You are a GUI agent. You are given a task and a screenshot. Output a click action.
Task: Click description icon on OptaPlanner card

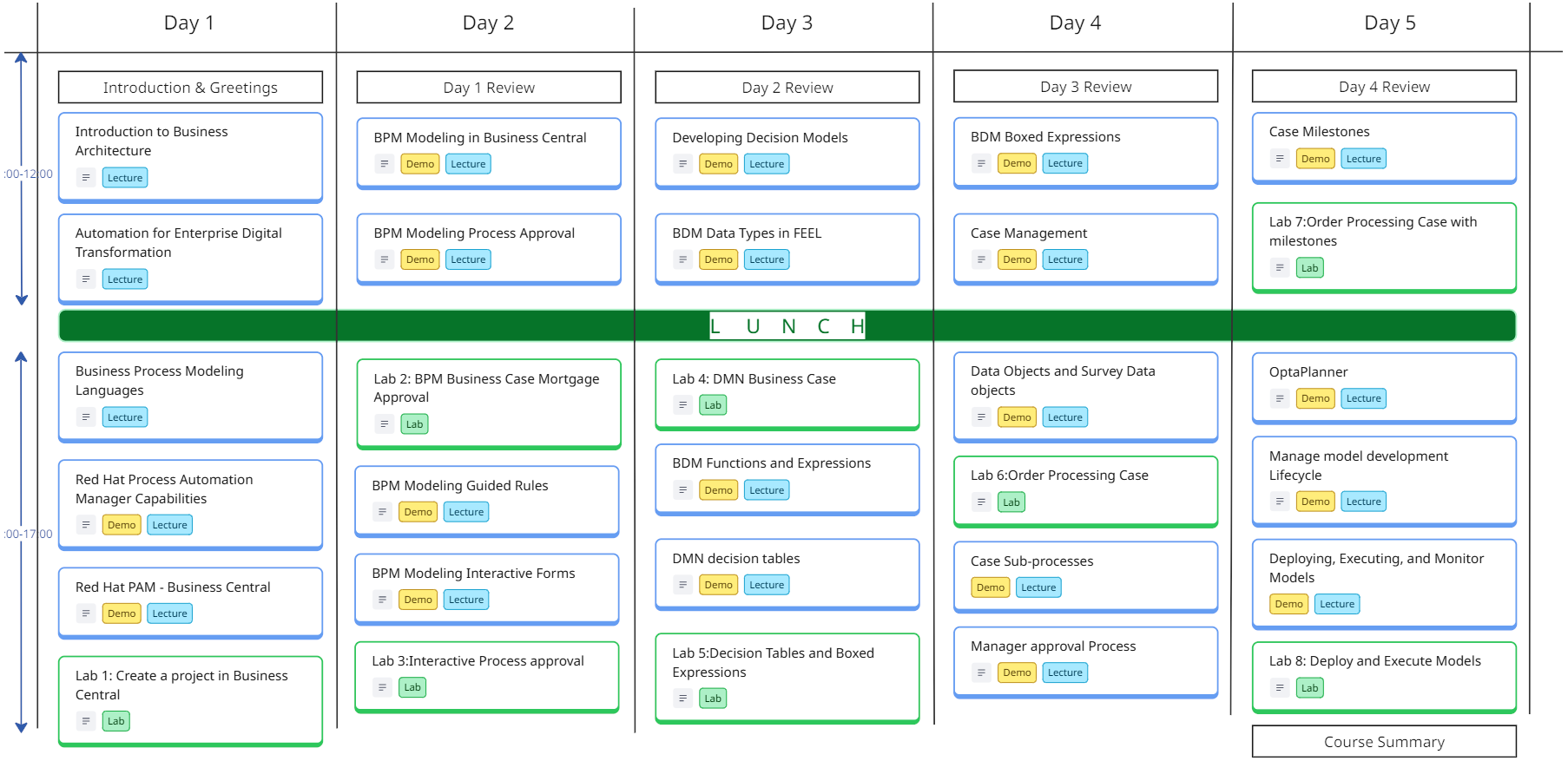tap(1279, 398)
